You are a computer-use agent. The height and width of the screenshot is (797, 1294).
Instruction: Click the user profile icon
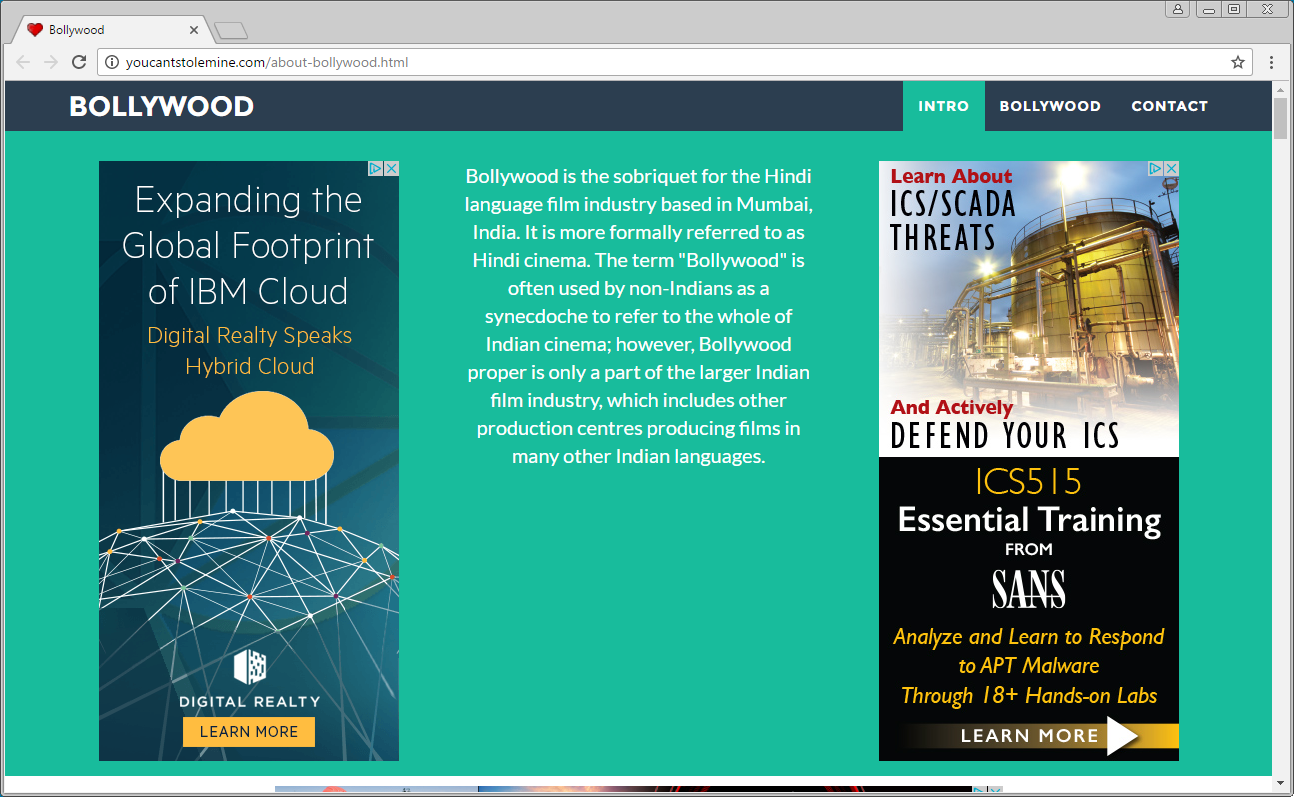pos(1177,9)
